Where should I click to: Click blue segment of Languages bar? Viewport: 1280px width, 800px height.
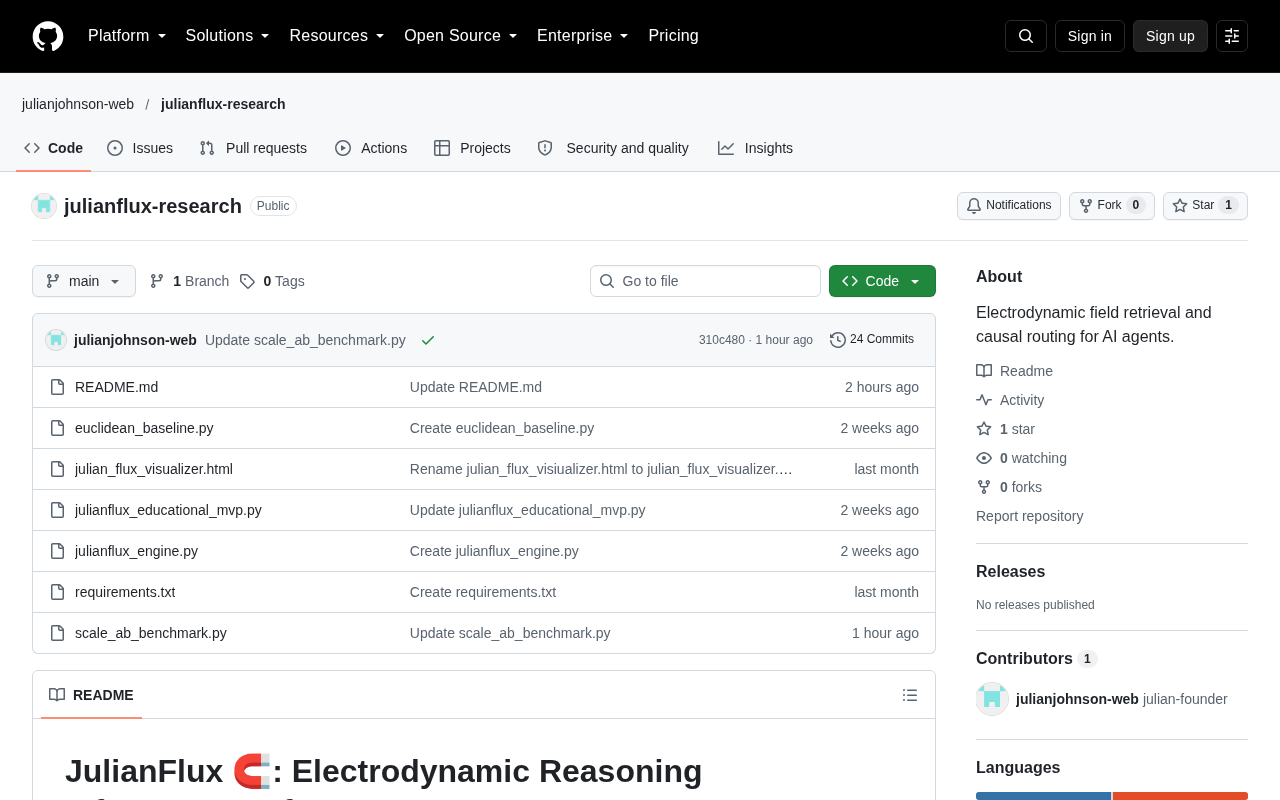pos(1043,796)
